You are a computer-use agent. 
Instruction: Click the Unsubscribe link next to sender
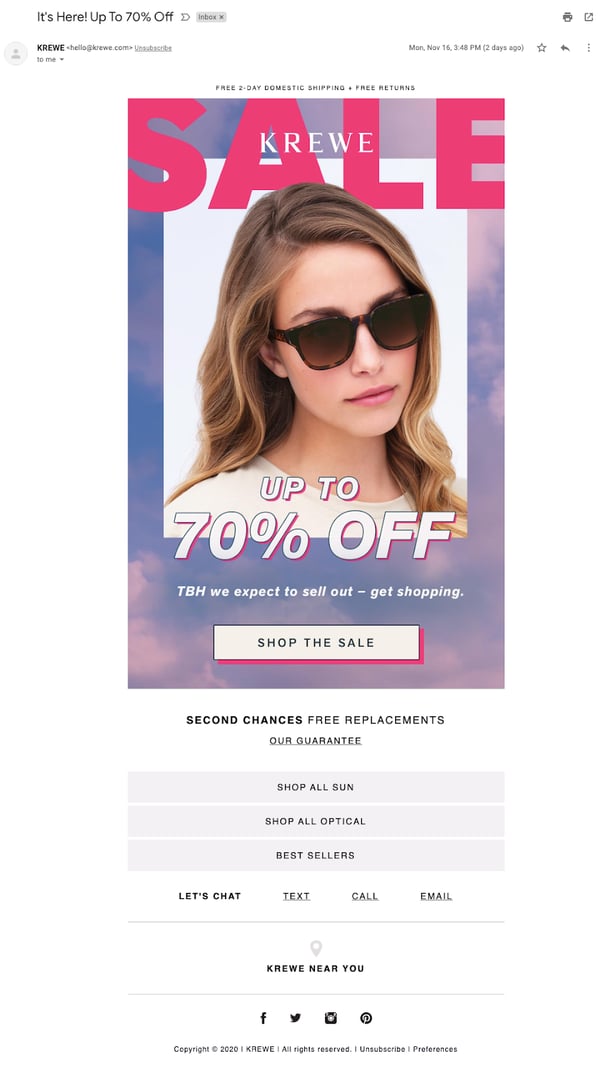[x=153, y=48]
